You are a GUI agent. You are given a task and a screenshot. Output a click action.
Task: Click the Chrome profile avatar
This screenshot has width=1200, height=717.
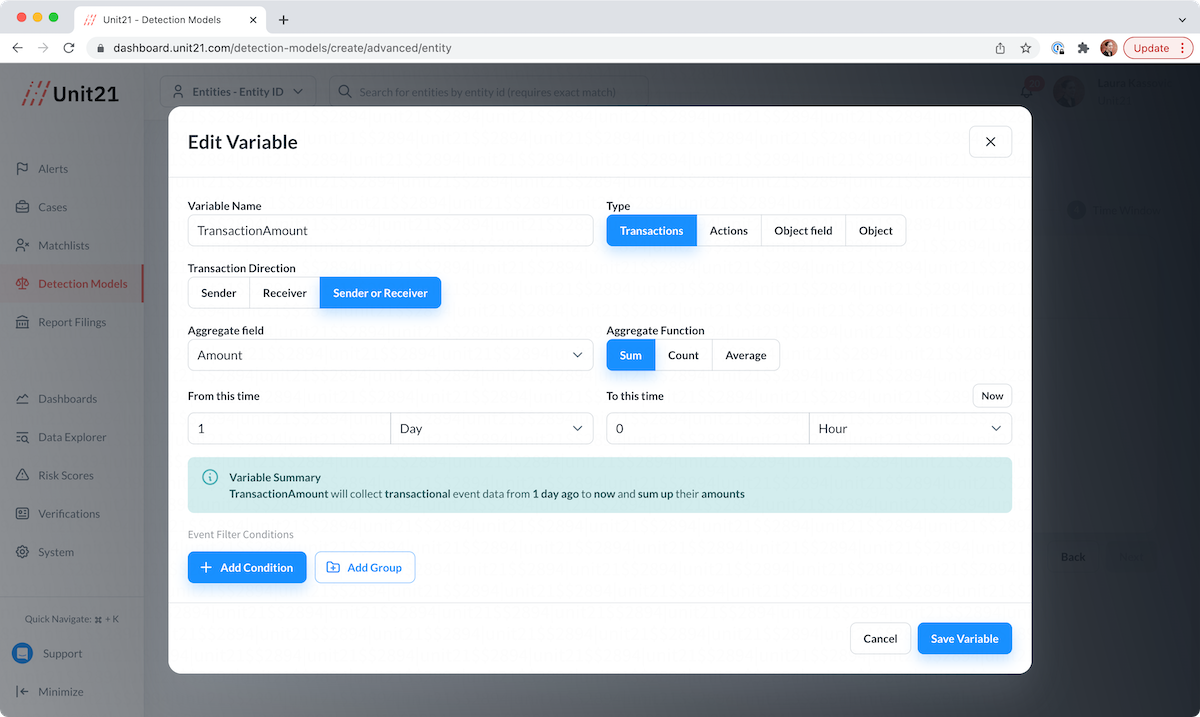click(x=1109, y=47)
